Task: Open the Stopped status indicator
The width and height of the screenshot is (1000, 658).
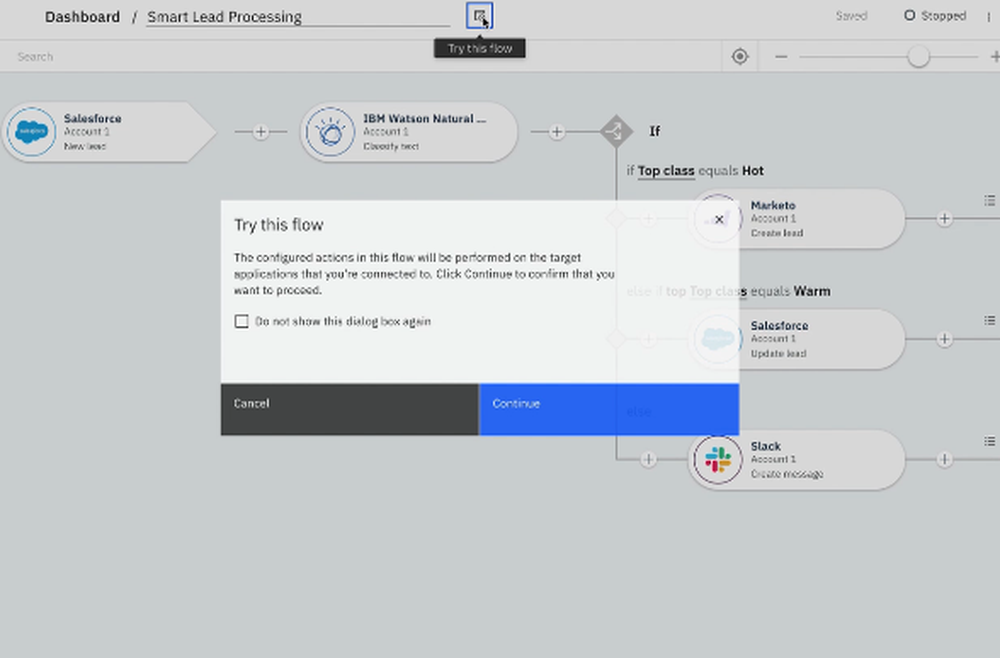Action: (935, 16)
